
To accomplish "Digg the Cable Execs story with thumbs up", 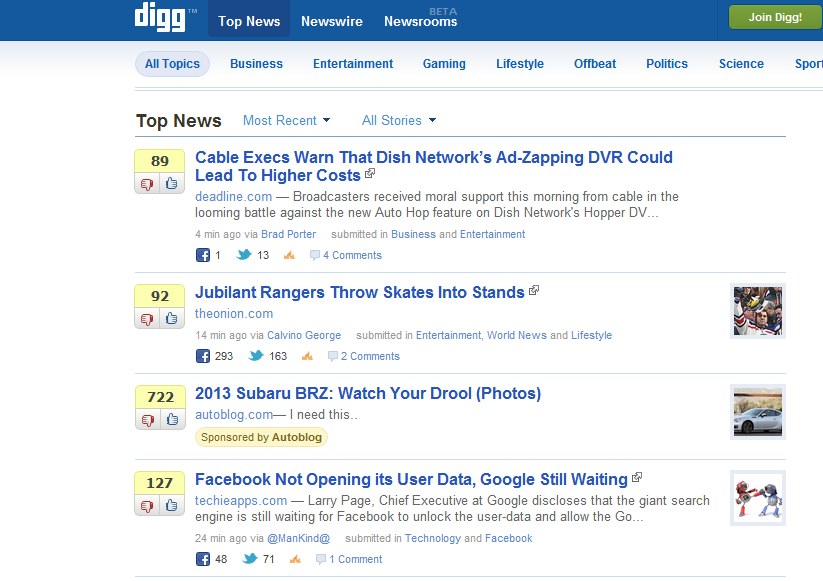I will [172, 184].
